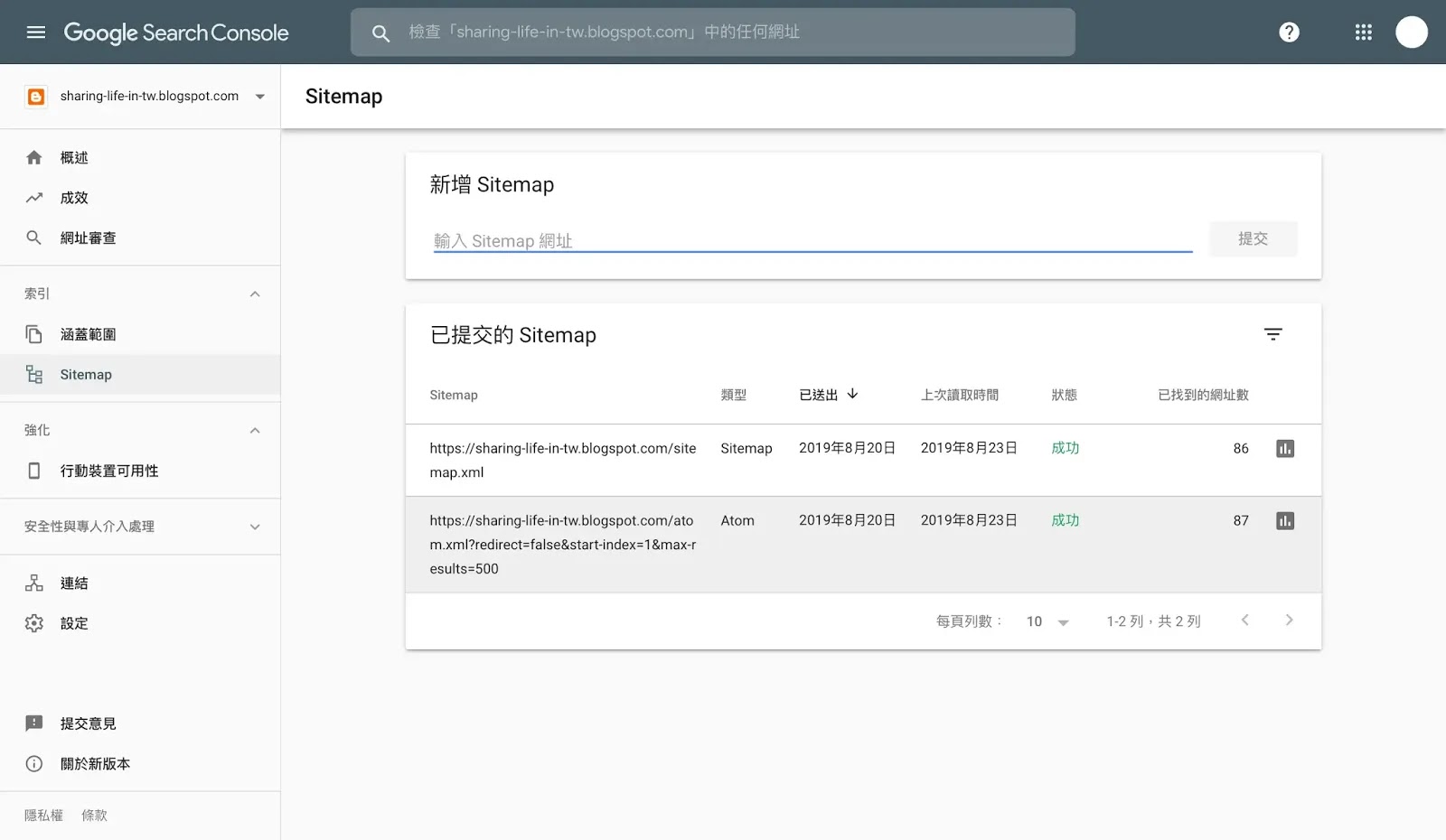Collapse the 索引 section
The image size is (1446, 840).
pos(255,294)
